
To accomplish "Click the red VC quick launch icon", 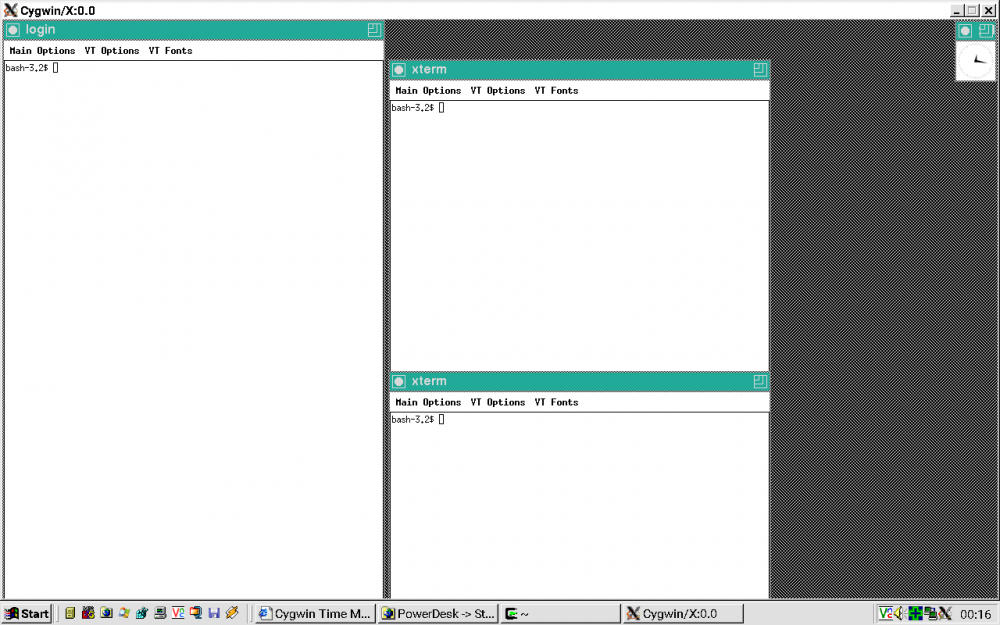I will [178, 613].
